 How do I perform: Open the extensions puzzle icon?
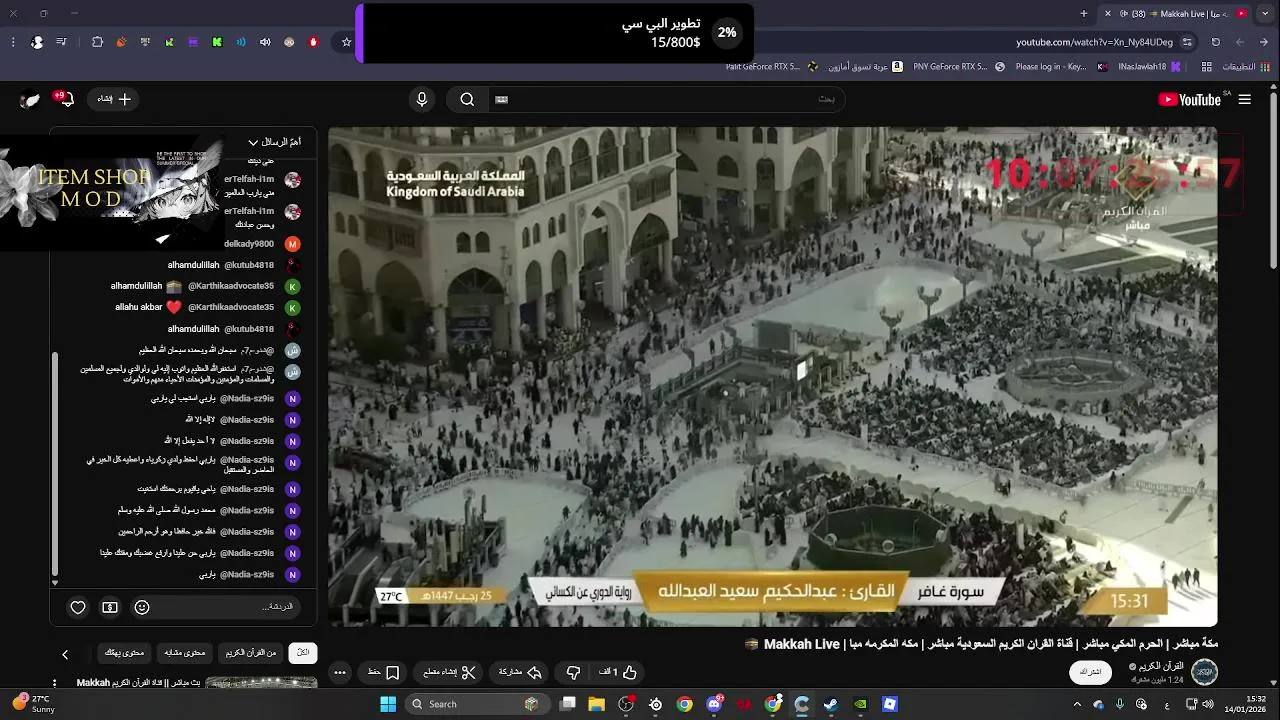(x=97, y=42)
